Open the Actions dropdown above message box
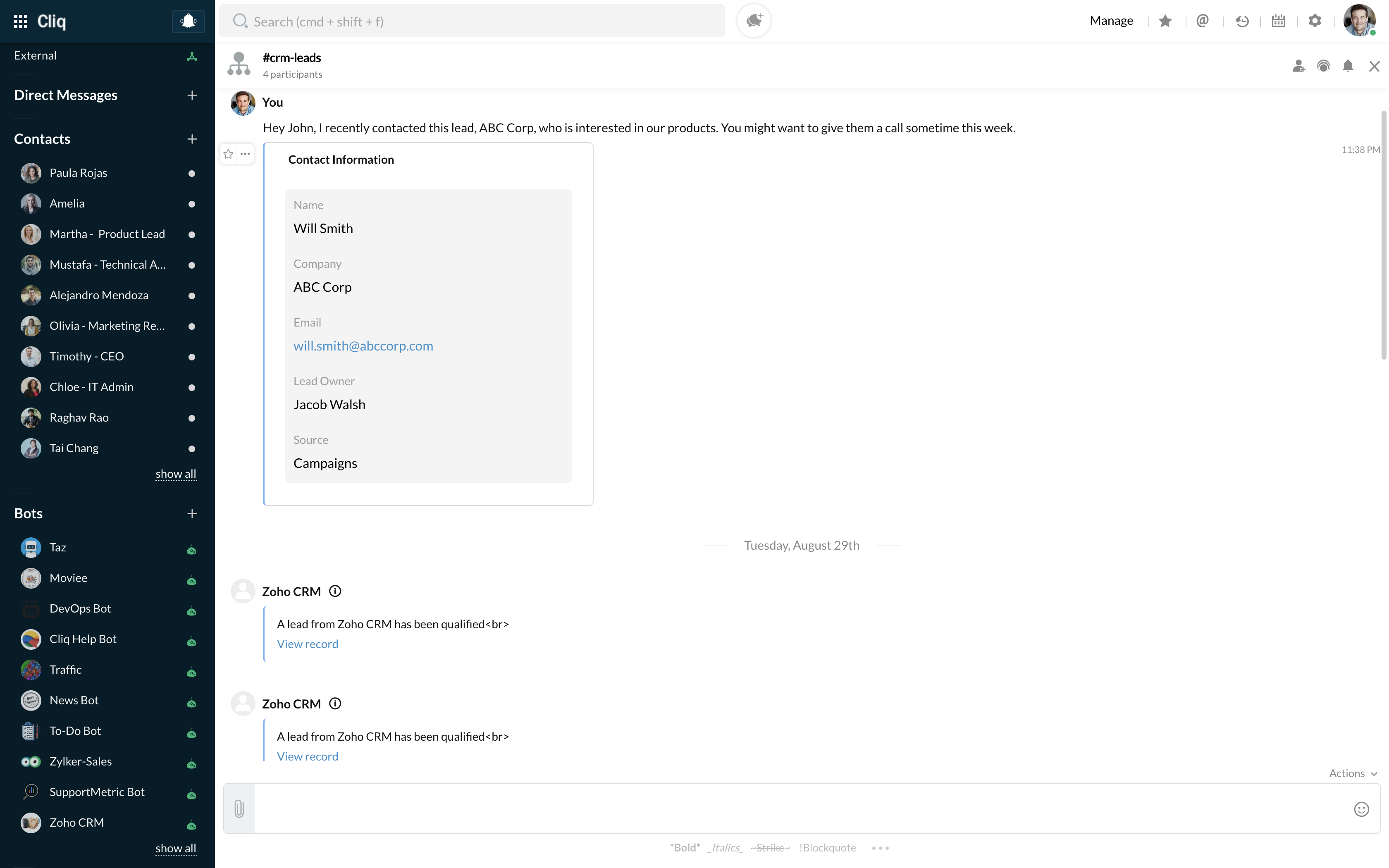Image resolution: width=1389 pixels, height=868 pixels. (1352, 773)
